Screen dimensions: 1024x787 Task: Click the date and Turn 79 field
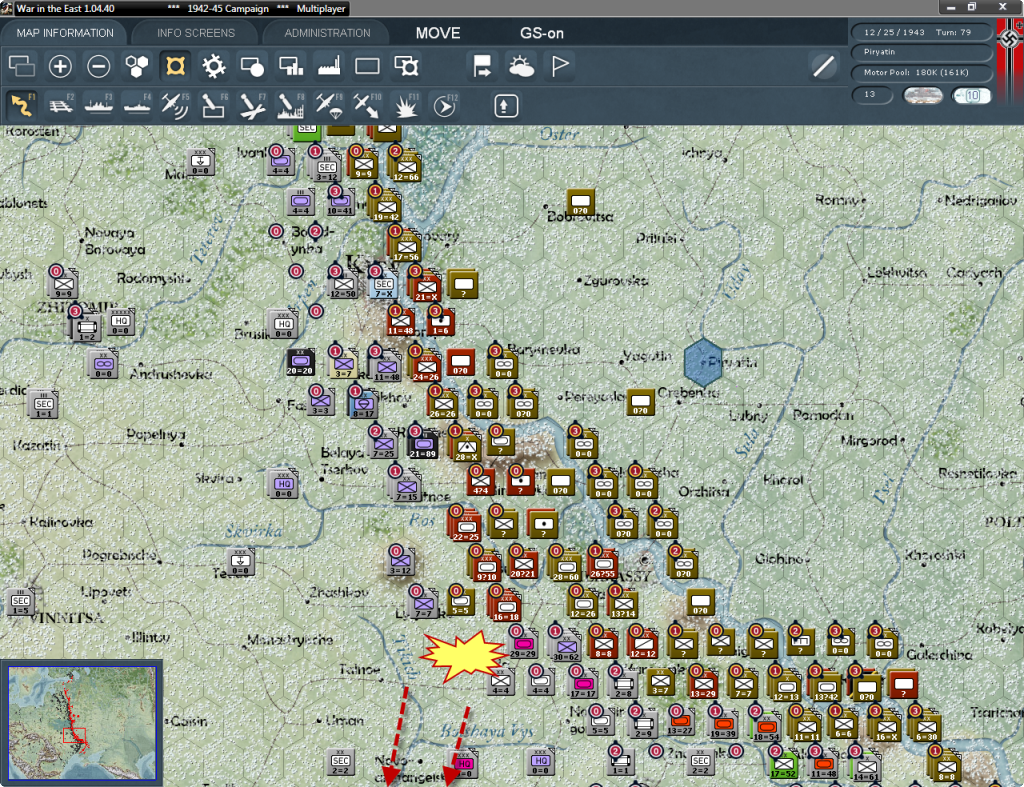coord(921,32)
